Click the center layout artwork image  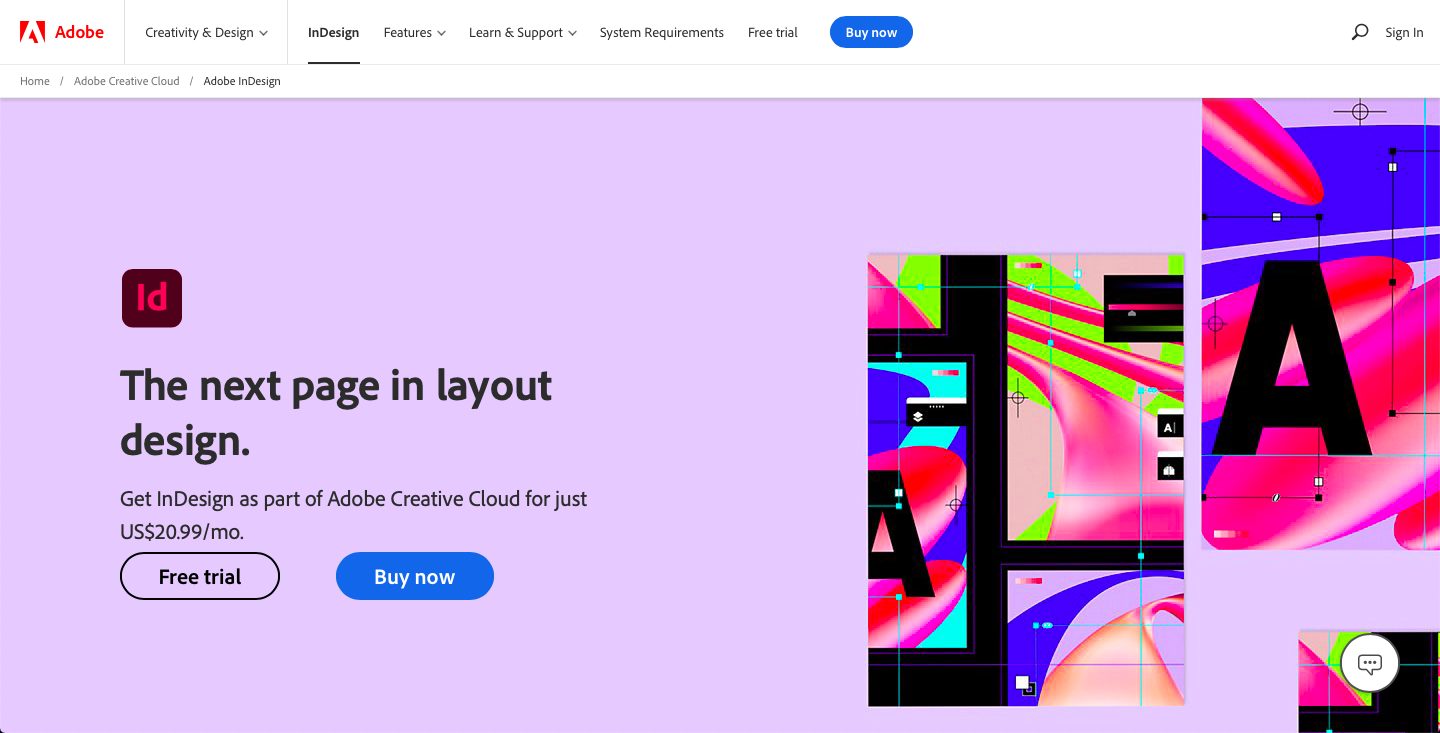pyautogui.click(x=1026, y=480)
